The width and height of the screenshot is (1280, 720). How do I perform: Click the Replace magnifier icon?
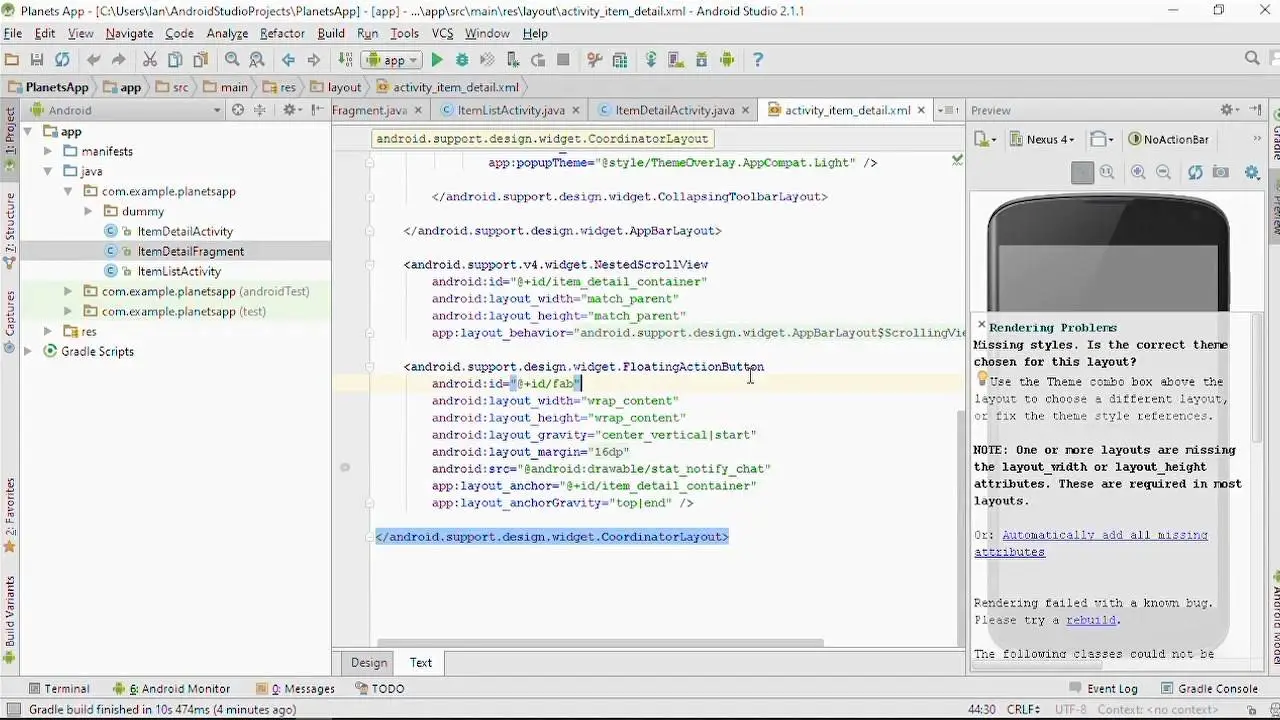[256, 60]
